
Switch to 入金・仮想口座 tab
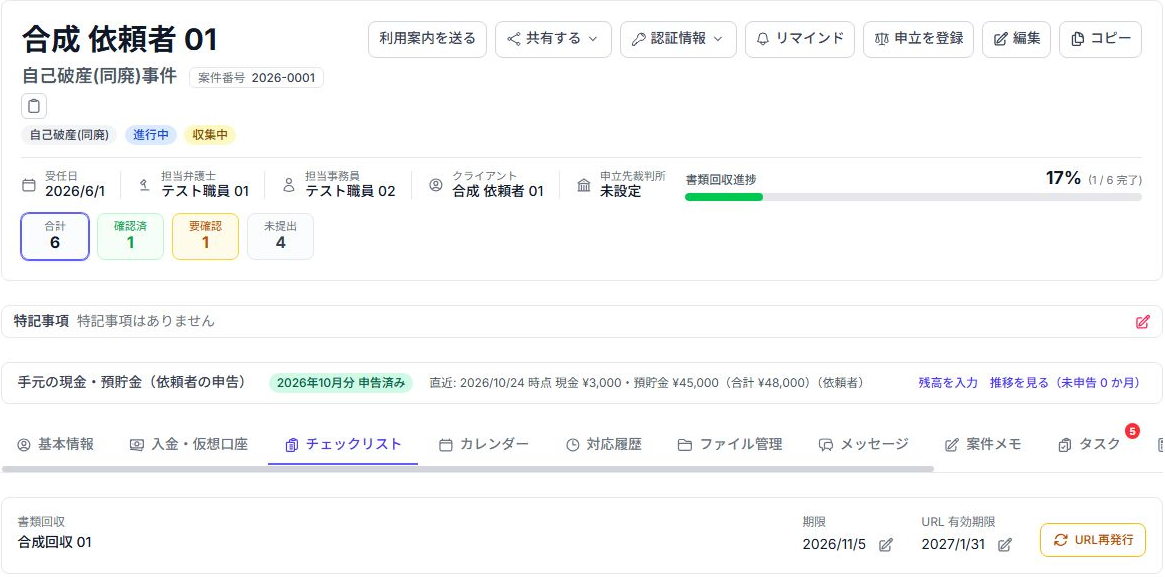(188, 445)
